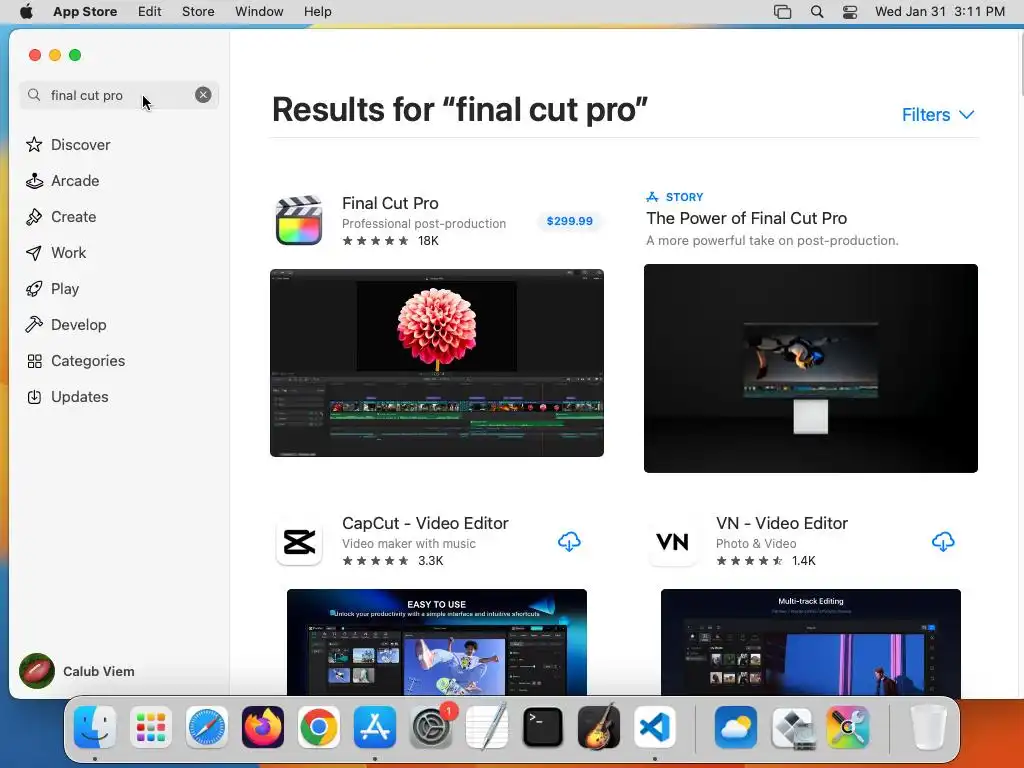1024x768 pixels.
Task: Open the Final Cut Pro title link
Action: pos(390,203)
